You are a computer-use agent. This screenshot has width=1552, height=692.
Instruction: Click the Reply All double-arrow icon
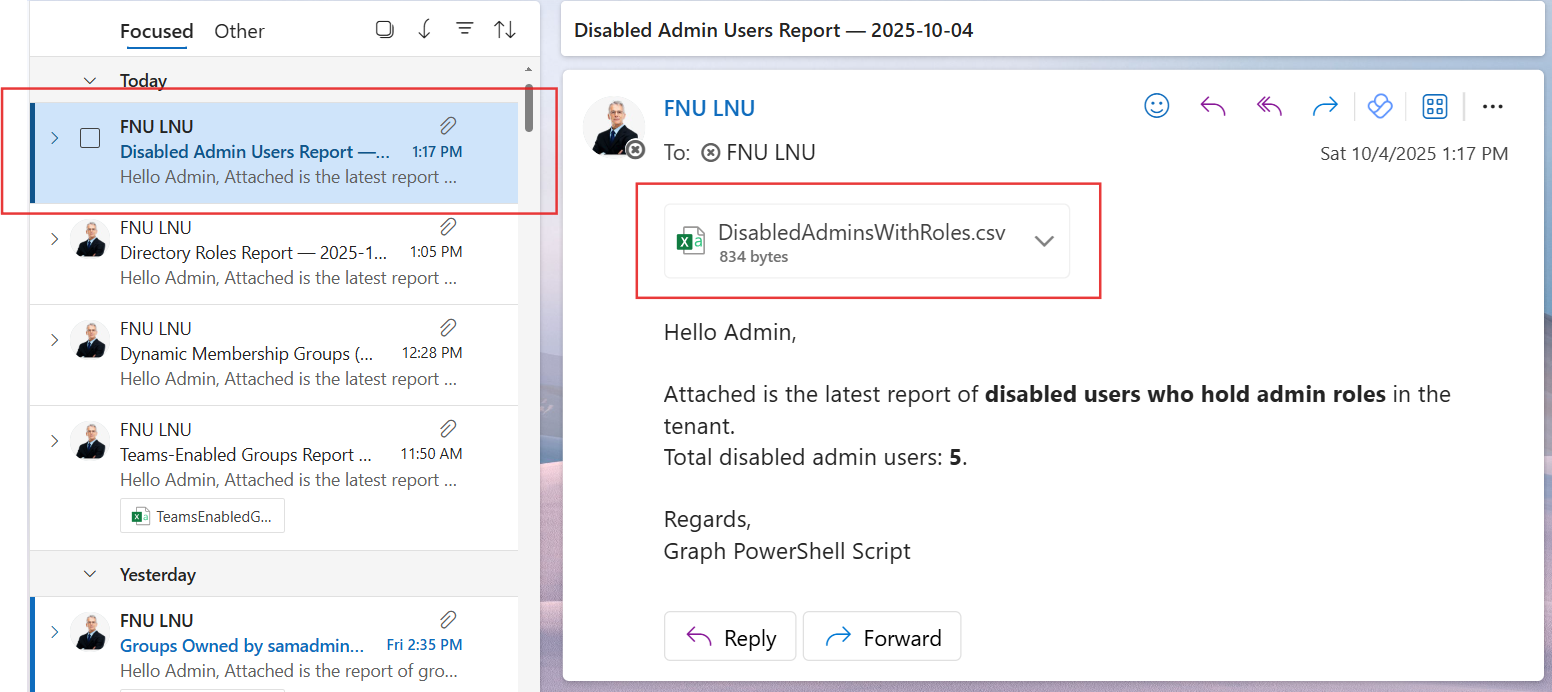click(1269, 106)
